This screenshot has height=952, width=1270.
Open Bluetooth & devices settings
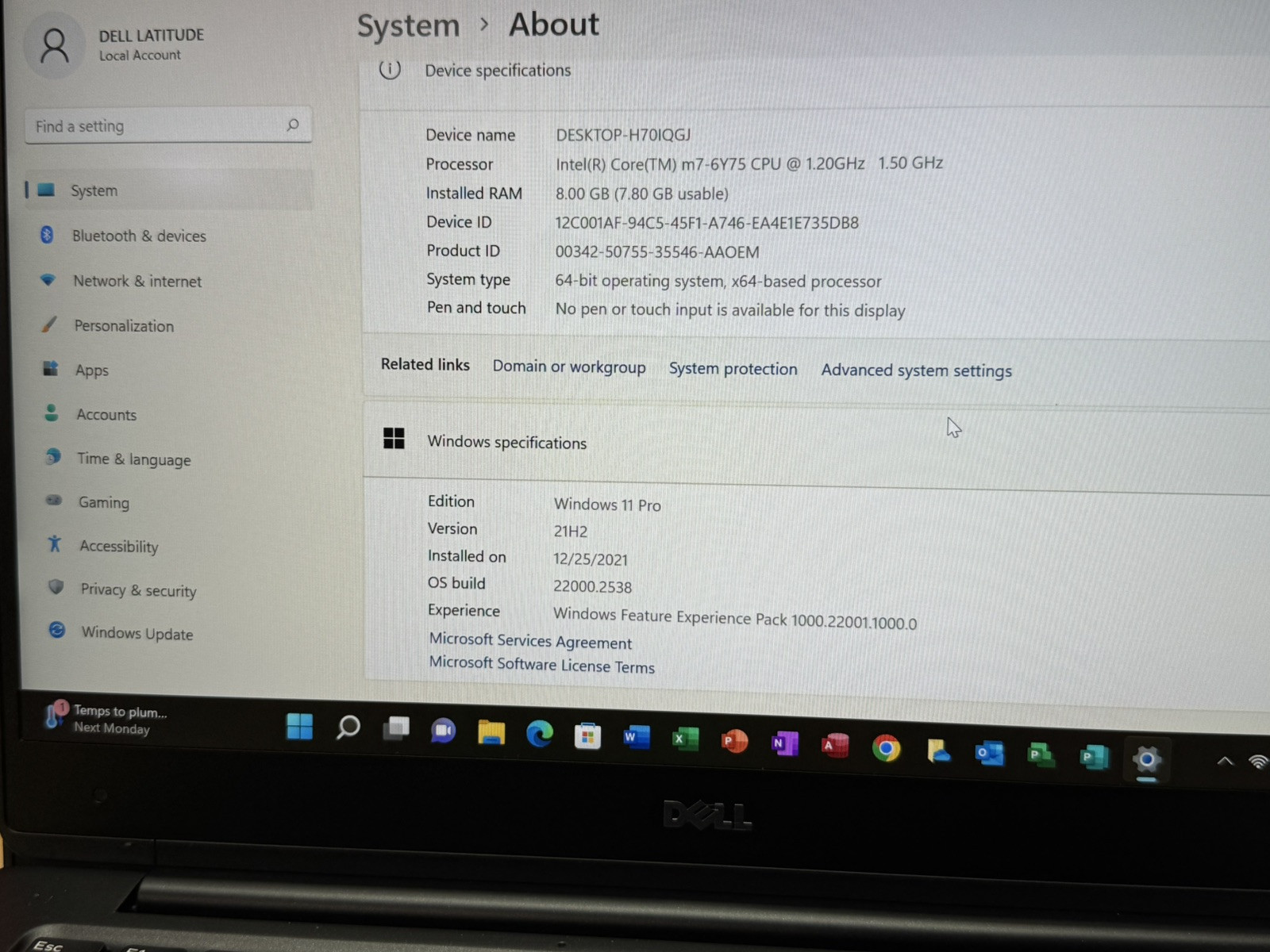139,236
